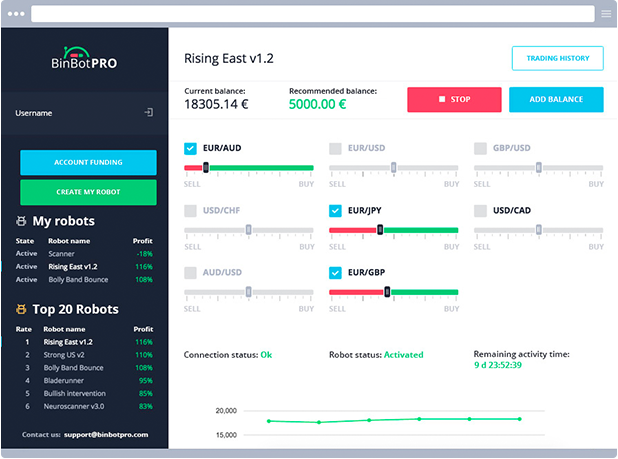Click the USD/CHF slider handle
Image resolution: width=618 pixels, height=459 pixels.
[x=248, y=230]
